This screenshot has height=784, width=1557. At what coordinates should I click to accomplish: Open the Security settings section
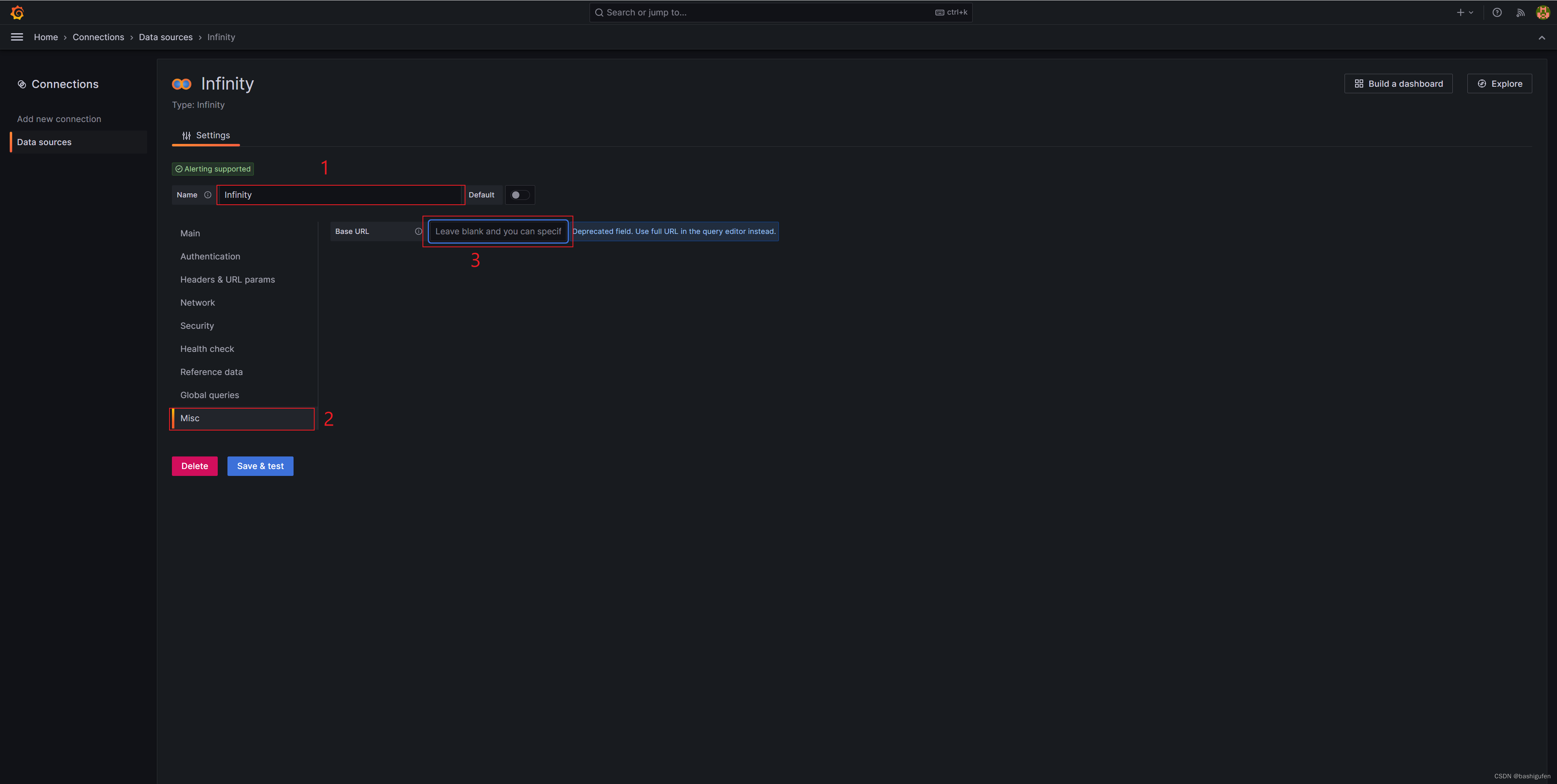pyautogui.click(x=197, y=326)
